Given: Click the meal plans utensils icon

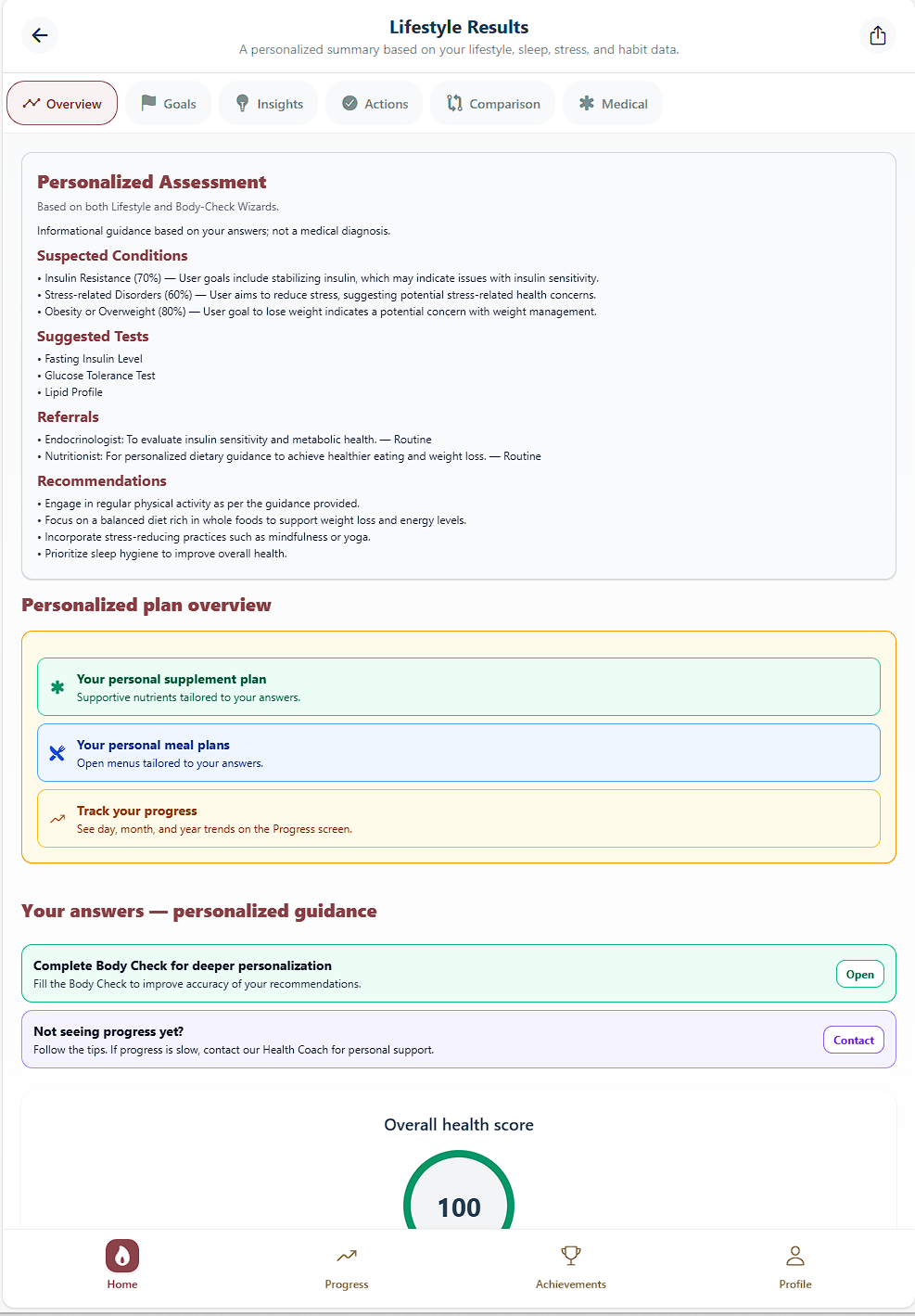Looking at the screenshot, I should (x=57, y=753).
